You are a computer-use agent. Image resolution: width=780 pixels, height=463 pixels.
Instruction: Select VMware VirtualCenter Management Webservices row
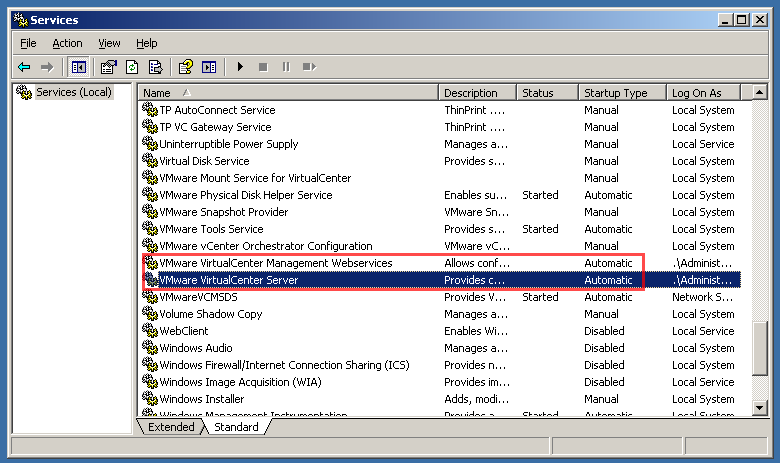coord(275,263)
